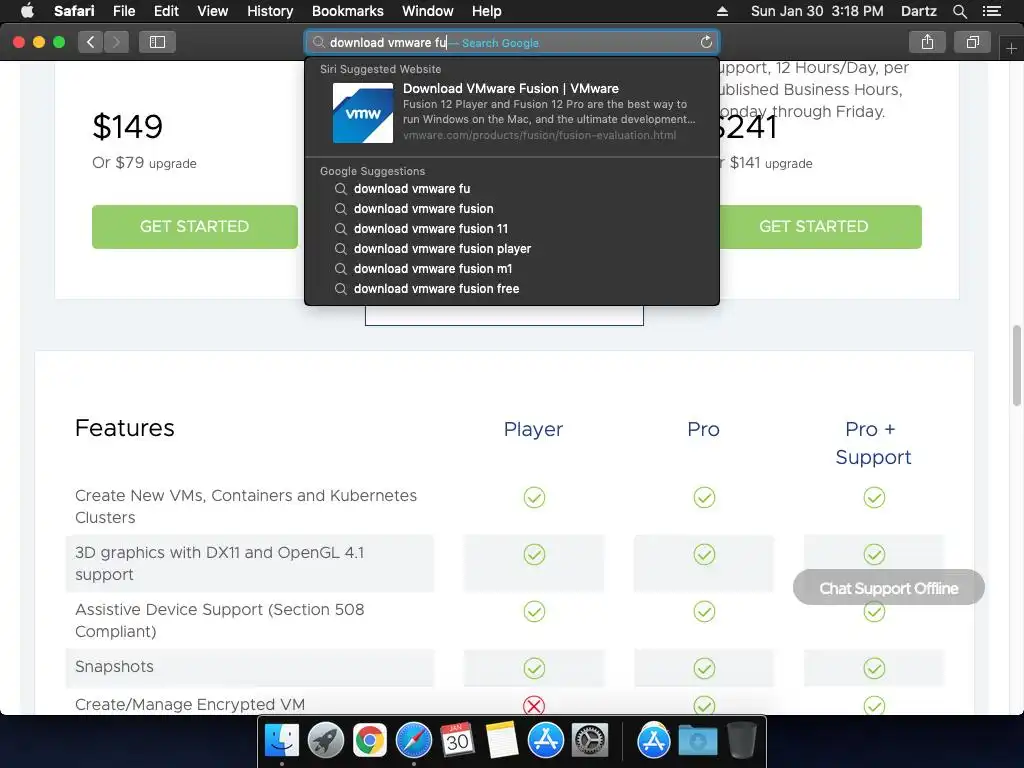Click the Safari compass in the Dock
This screenshot has height=768, width=1024.
(413, 741)
